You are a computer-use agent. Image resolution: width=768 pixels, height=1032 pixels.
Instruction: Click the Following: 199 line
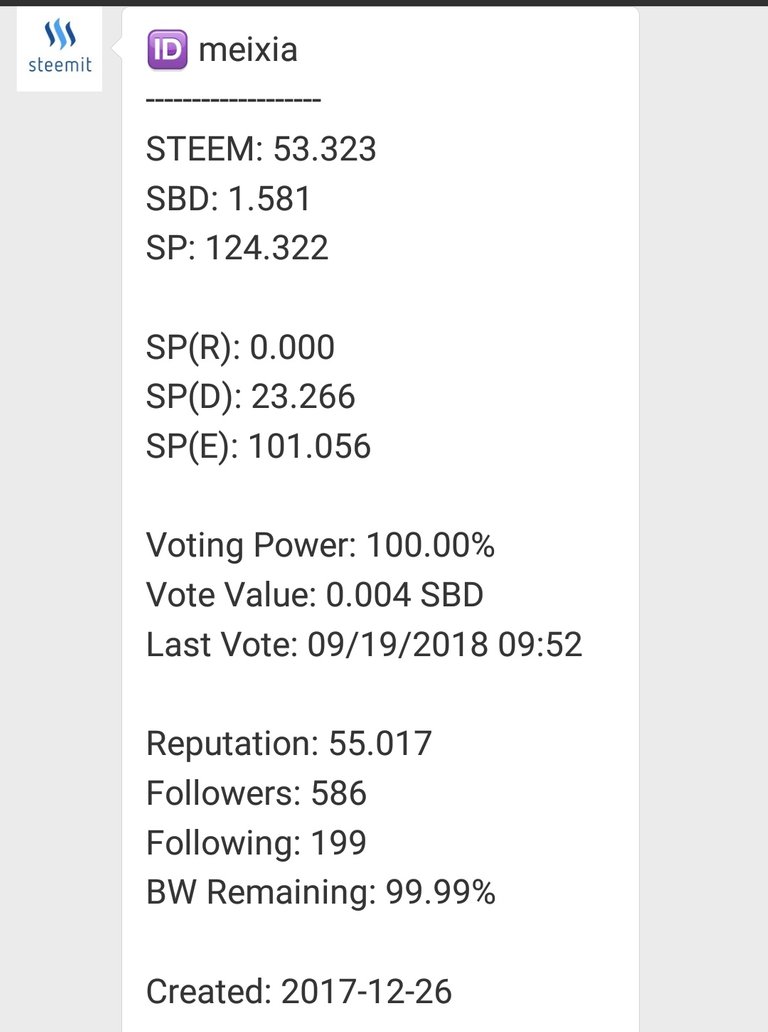point(256,843)
